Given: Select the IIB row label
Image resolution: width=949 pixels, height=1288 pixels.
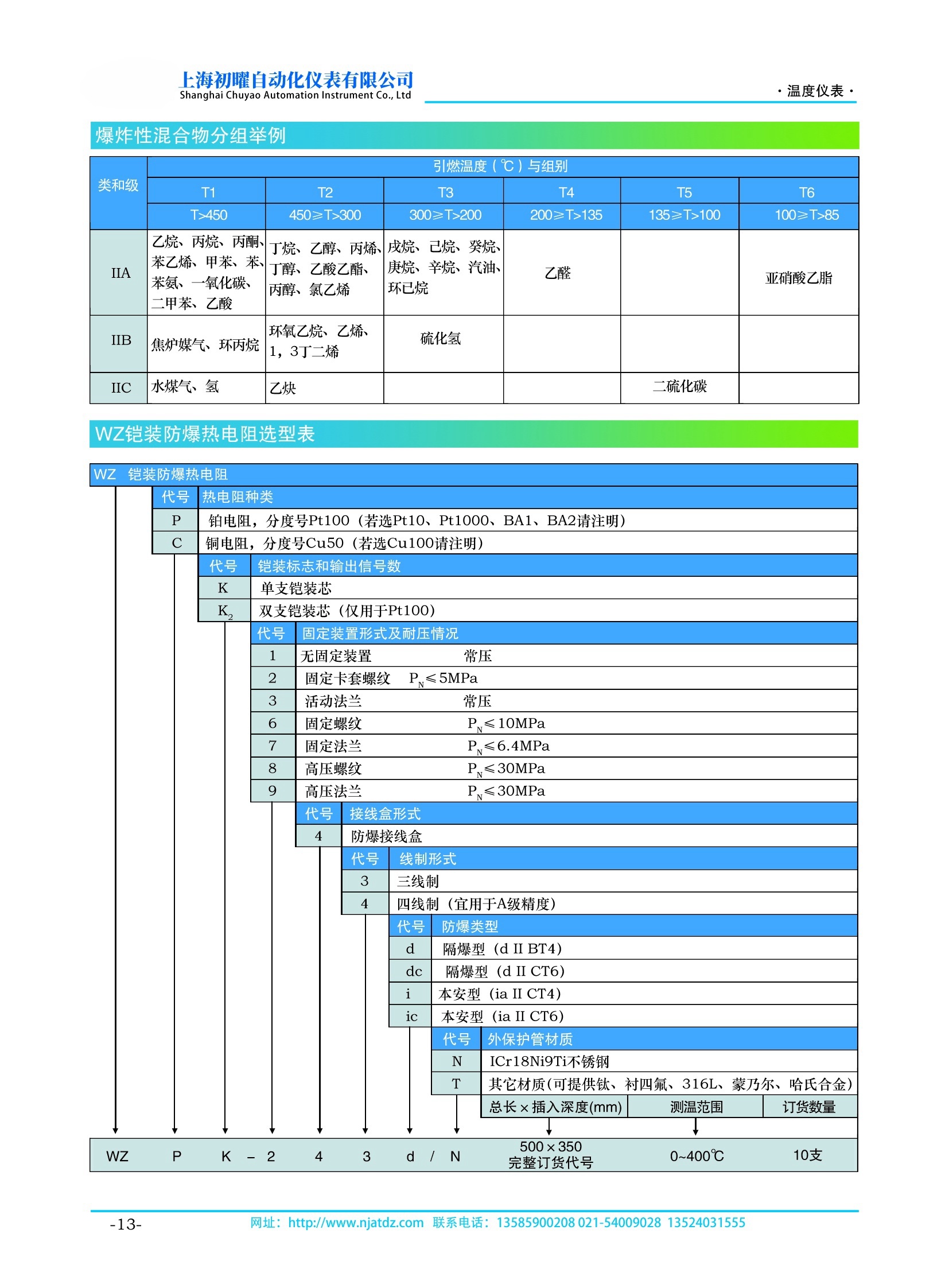Looking at the screenshot, I should 120,340.
